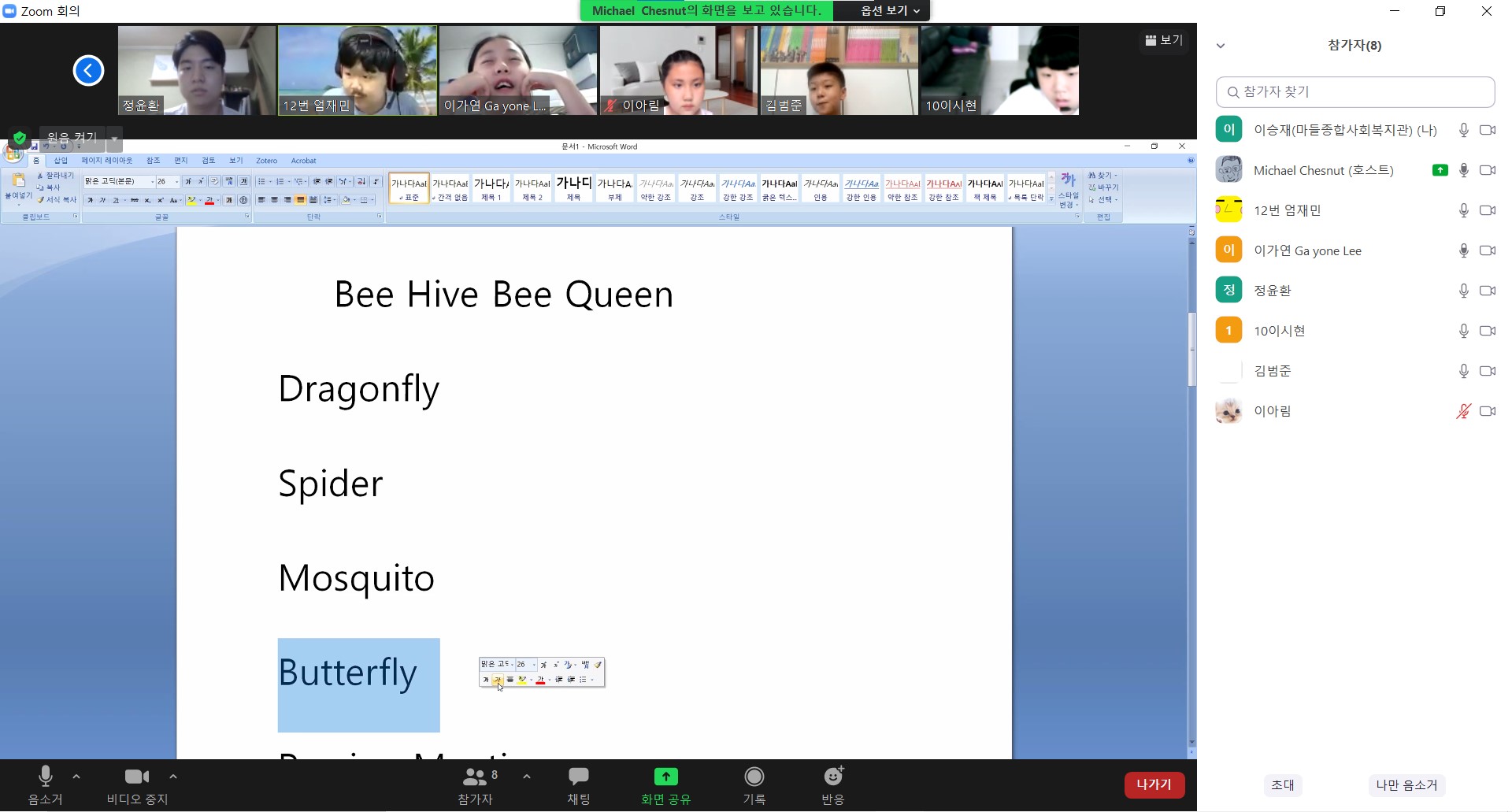Select 12번 엄재민 in the participants list
The width and height of the screenshot is (1512, 812).
point(1287,210)
